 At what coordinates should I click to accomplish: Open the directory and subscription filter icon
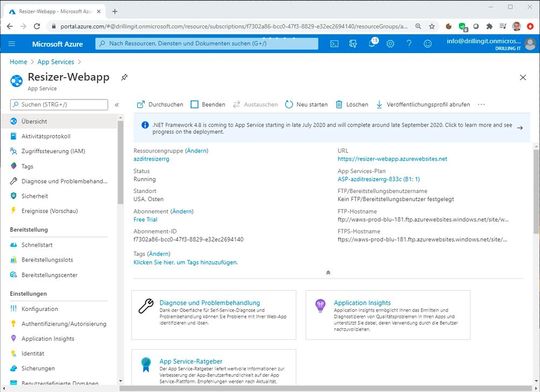click(353, 44)
